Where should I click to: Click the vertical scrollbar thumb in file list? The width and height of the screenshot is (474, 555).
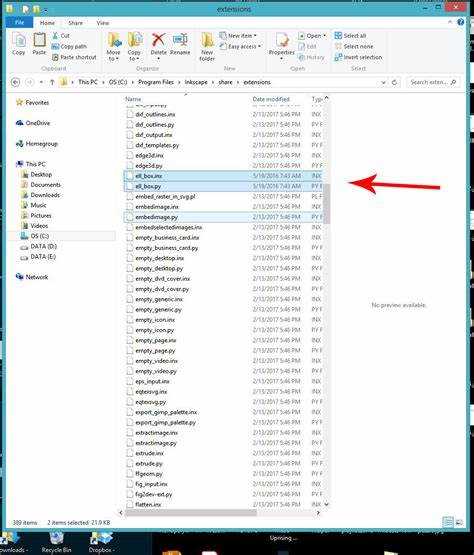(x=326, y=204)
